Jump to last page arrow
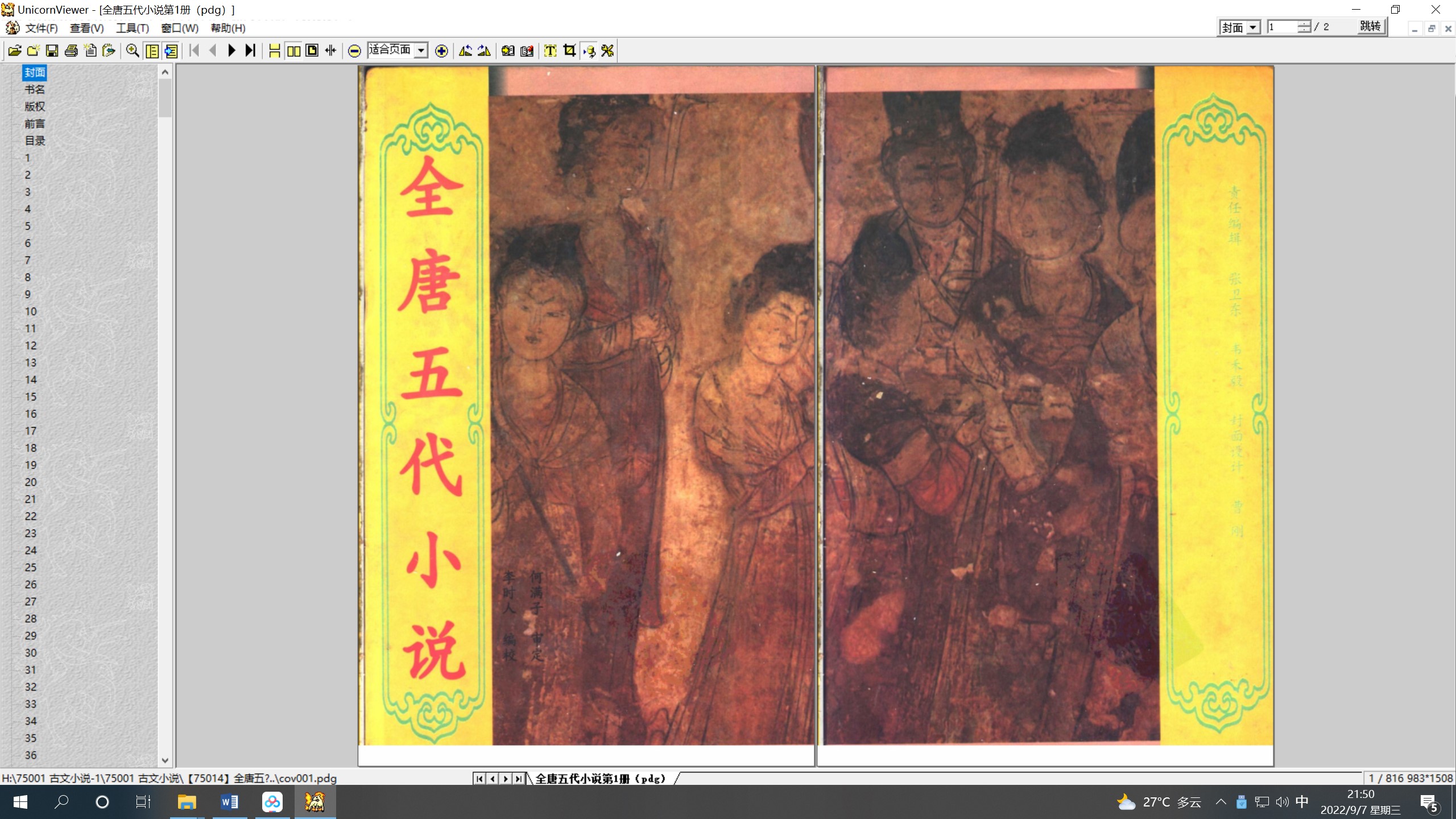This screenshot has width=1456, height=819. (x=250, y=51)
